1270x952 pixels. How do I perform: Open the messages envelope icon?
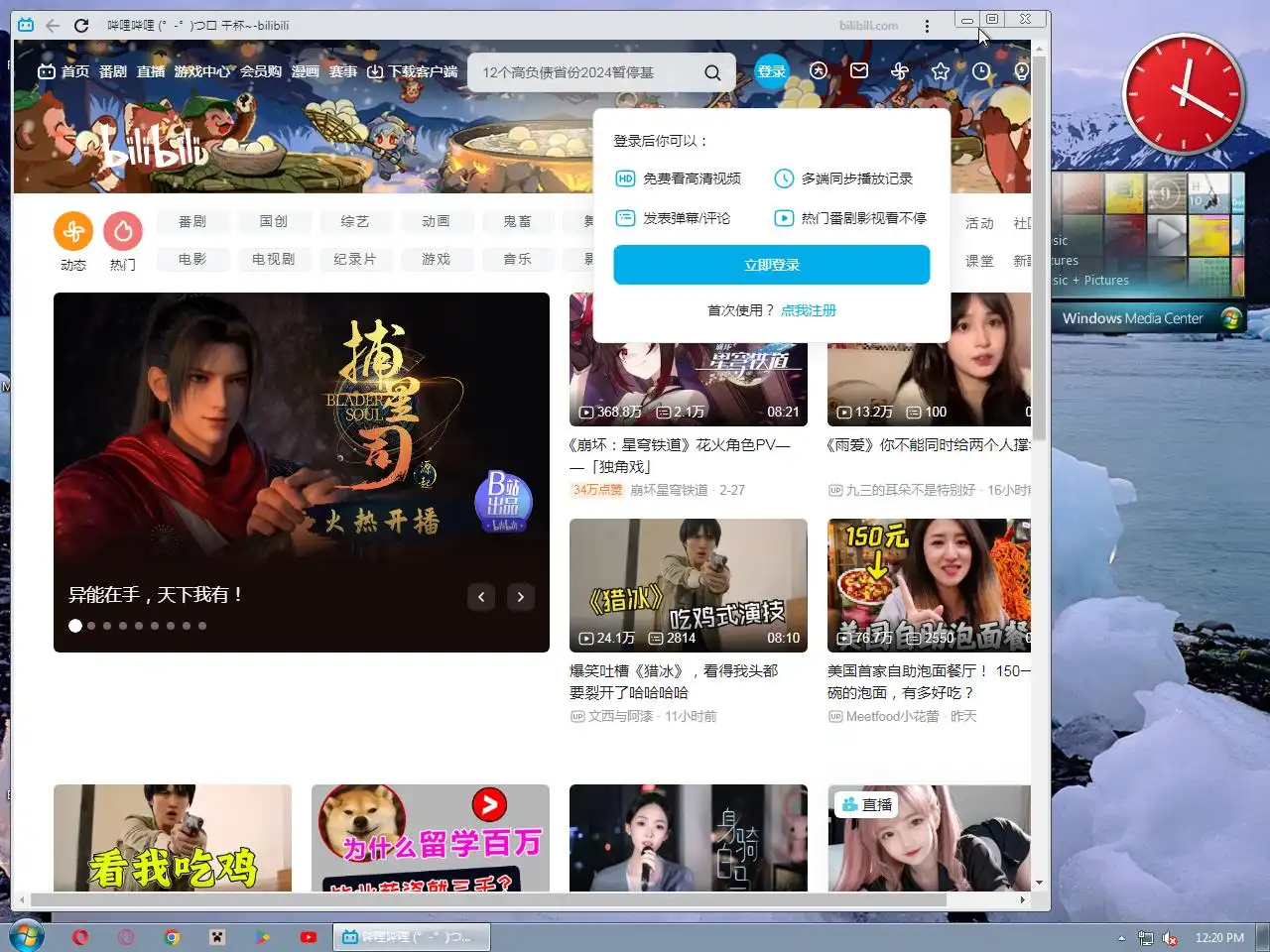(859, 70)
